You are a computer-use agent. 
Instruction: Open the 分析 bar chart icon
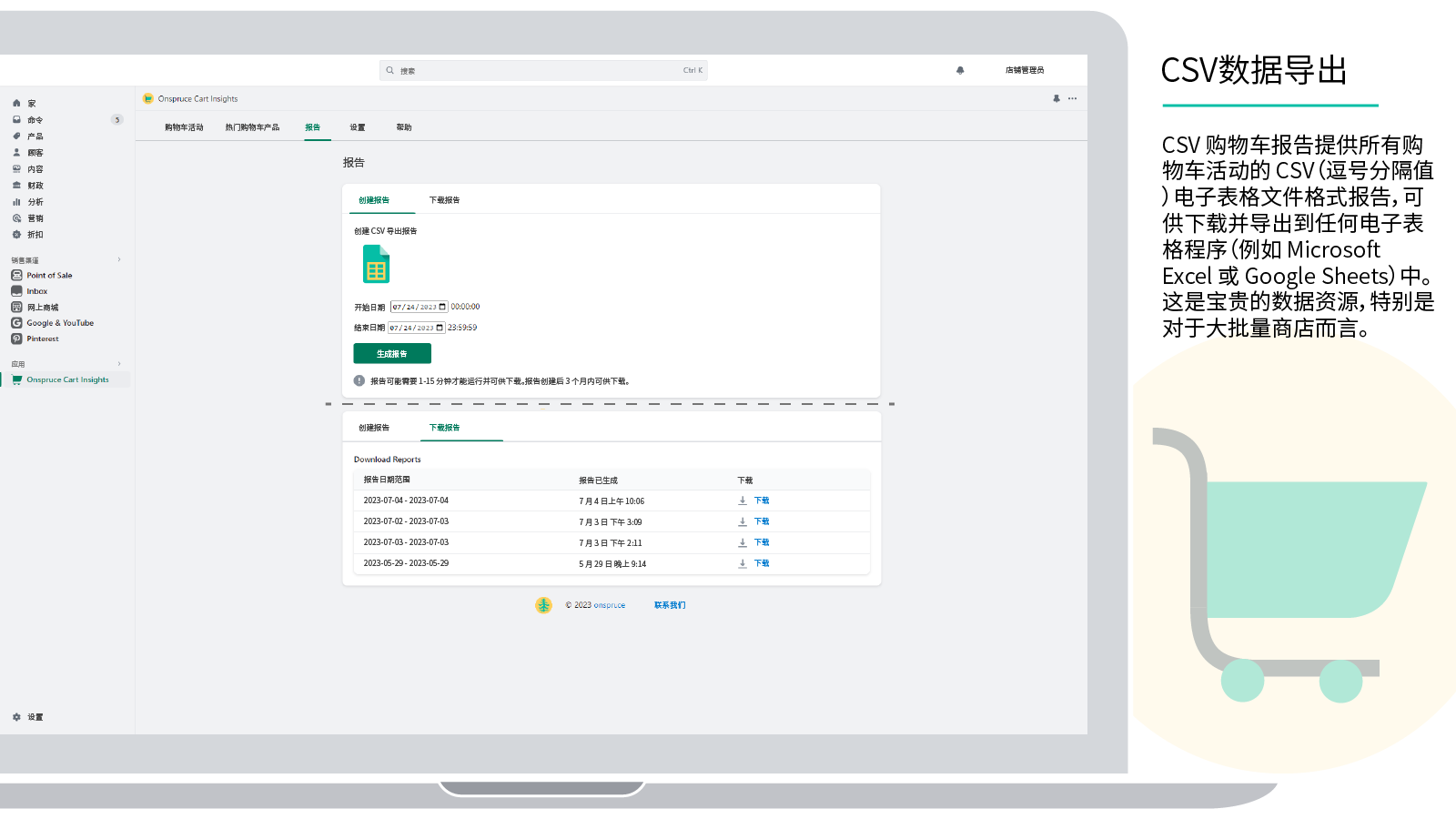[16, 202]
